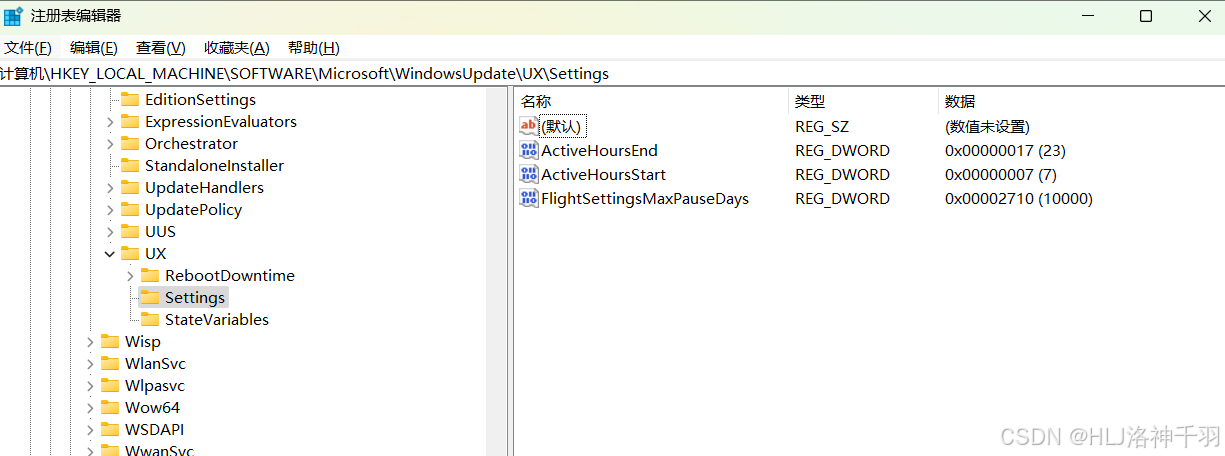Viewport: 1225px width, 456px height.
Task: Select the ActiveHoursEnd value name
Action: click(x=599, y=150)
